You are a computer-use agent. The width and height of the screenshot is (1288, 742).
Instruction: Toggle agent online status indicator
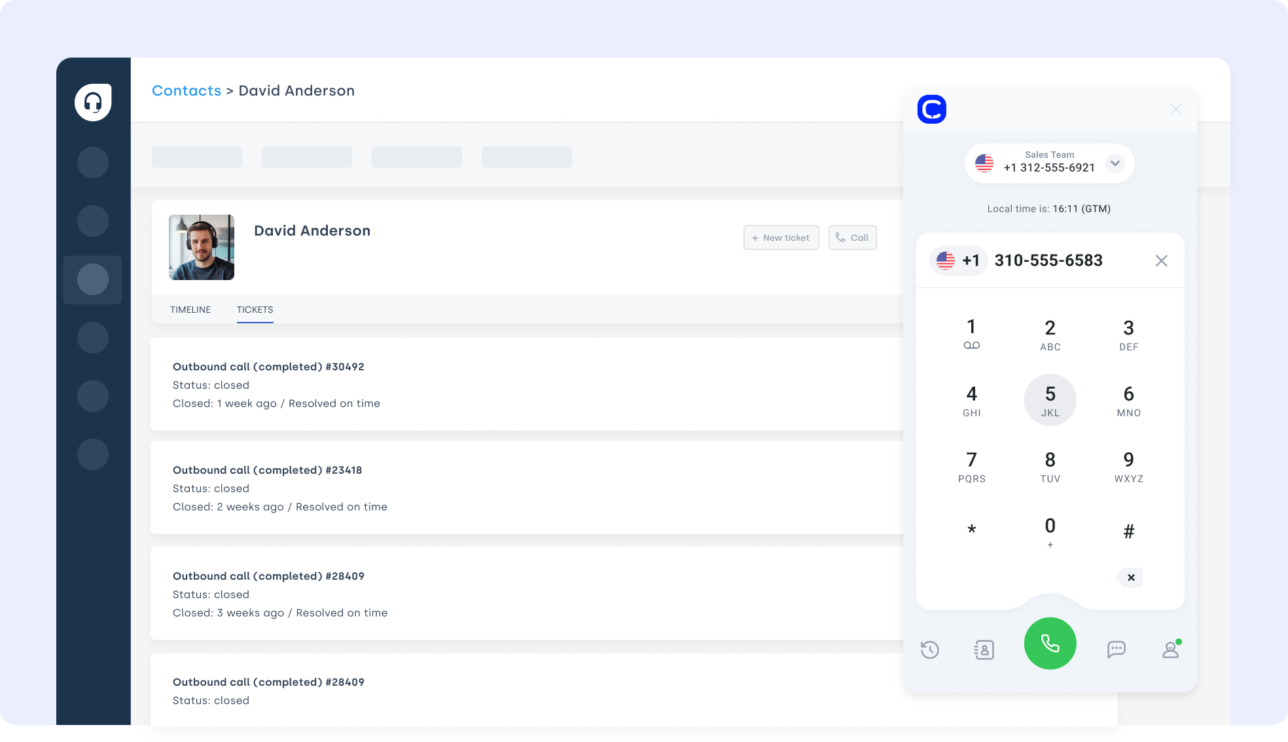pos(1180,639)
